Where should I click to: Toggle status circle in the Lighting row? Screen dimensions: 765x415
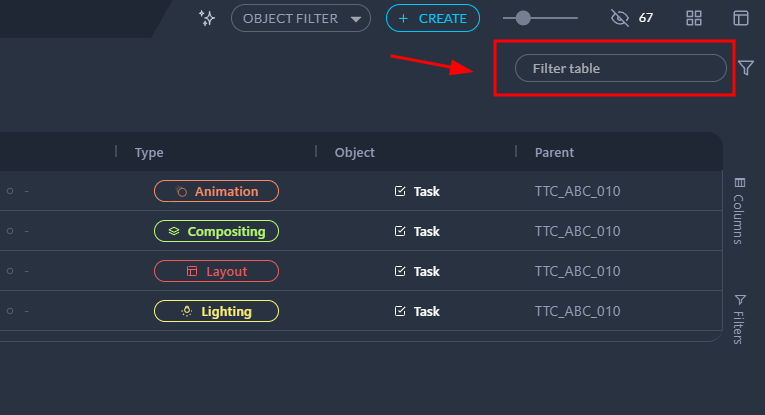(10, 311)
